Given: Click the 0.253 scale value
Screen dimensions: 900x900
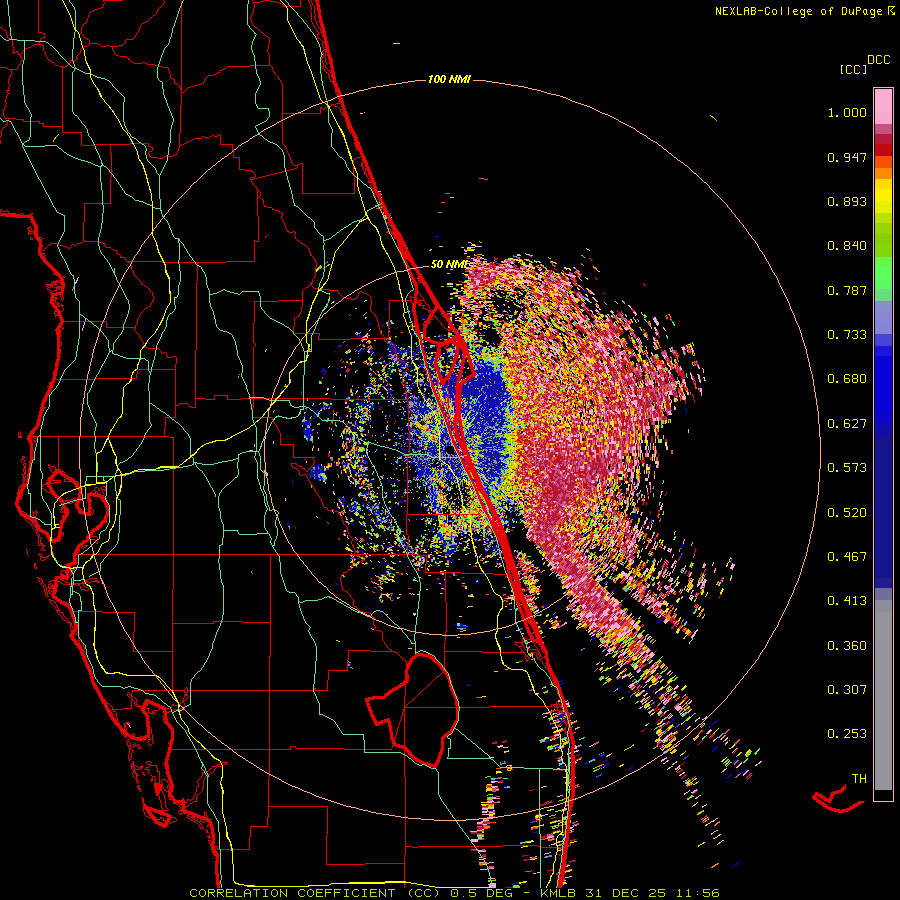Looking at the screenshot, I should click(847, 734).
